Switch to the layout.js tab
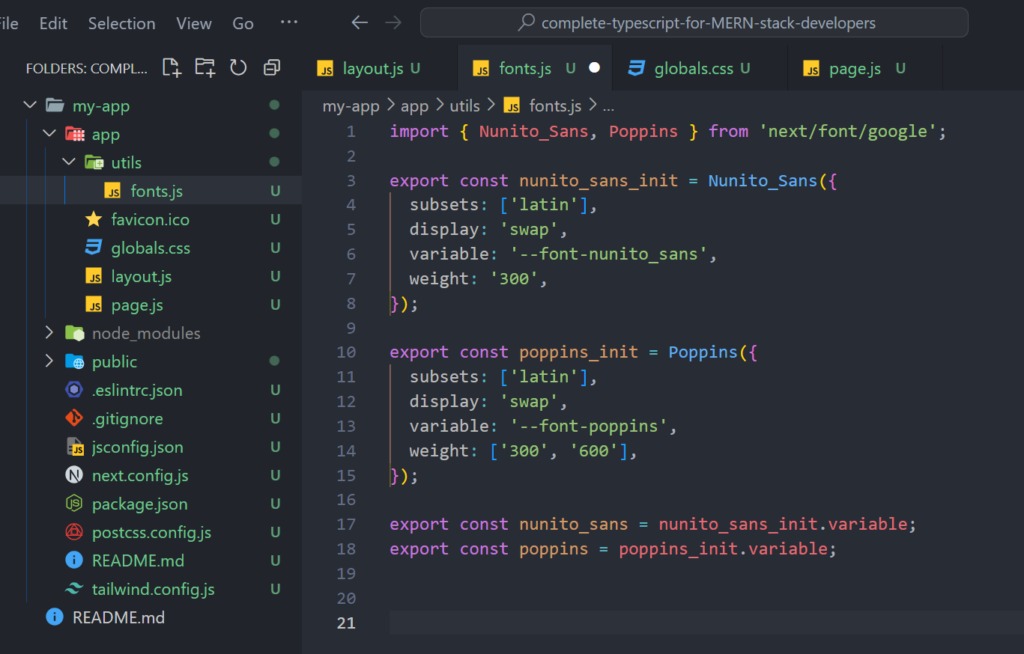The width and height of the screenshot is (1024, 654). pyautogui.click(x=372, y=69)
